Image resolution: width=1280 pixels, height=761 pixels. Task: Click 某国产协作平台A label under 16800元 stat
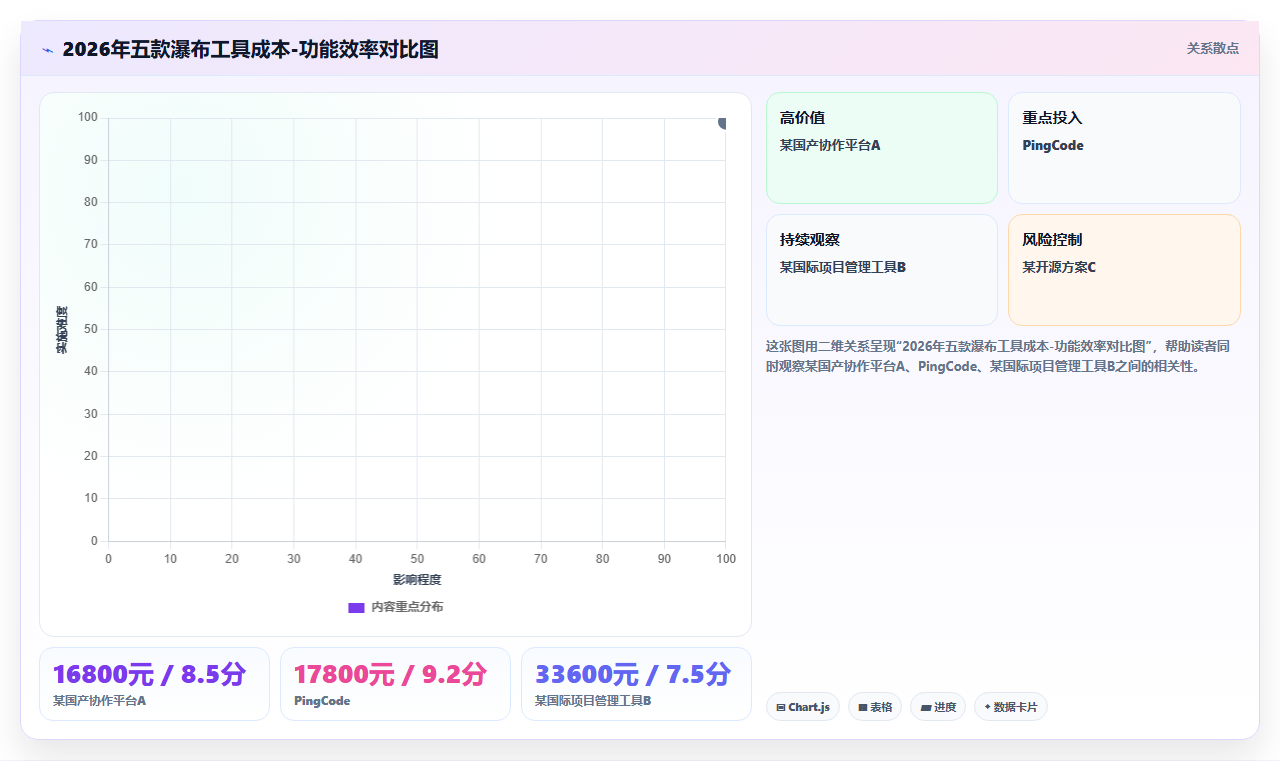click(x=99, y=701)
